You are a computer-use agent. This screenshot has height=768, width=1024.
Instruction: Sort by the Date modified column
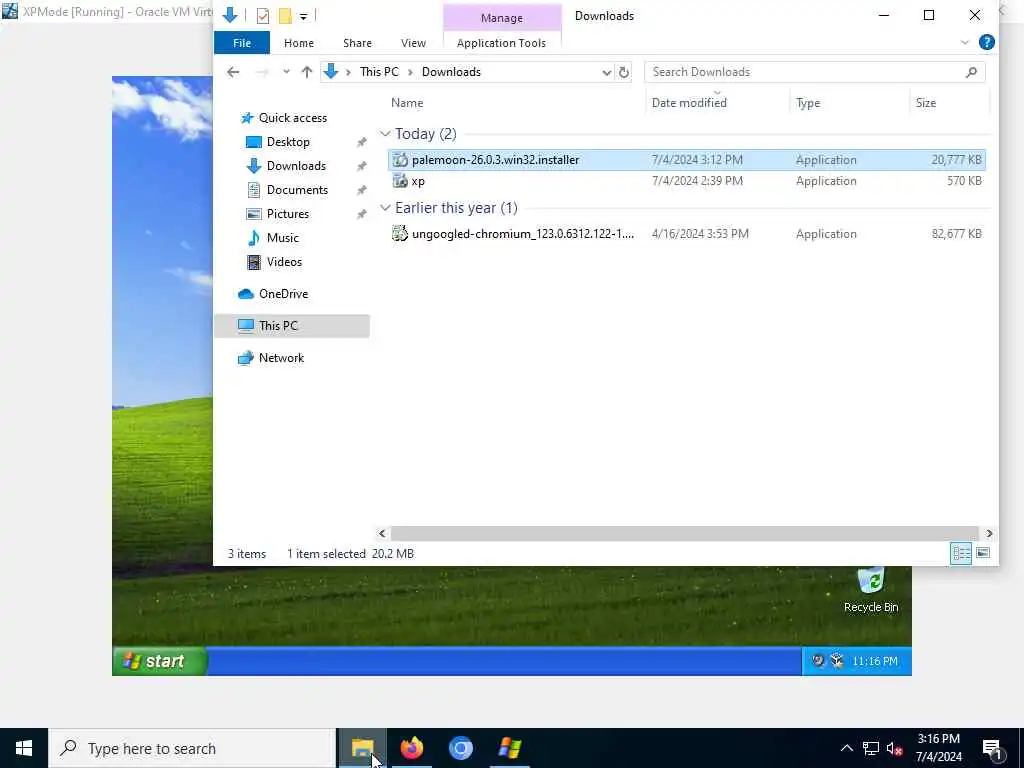coord(688,103)
